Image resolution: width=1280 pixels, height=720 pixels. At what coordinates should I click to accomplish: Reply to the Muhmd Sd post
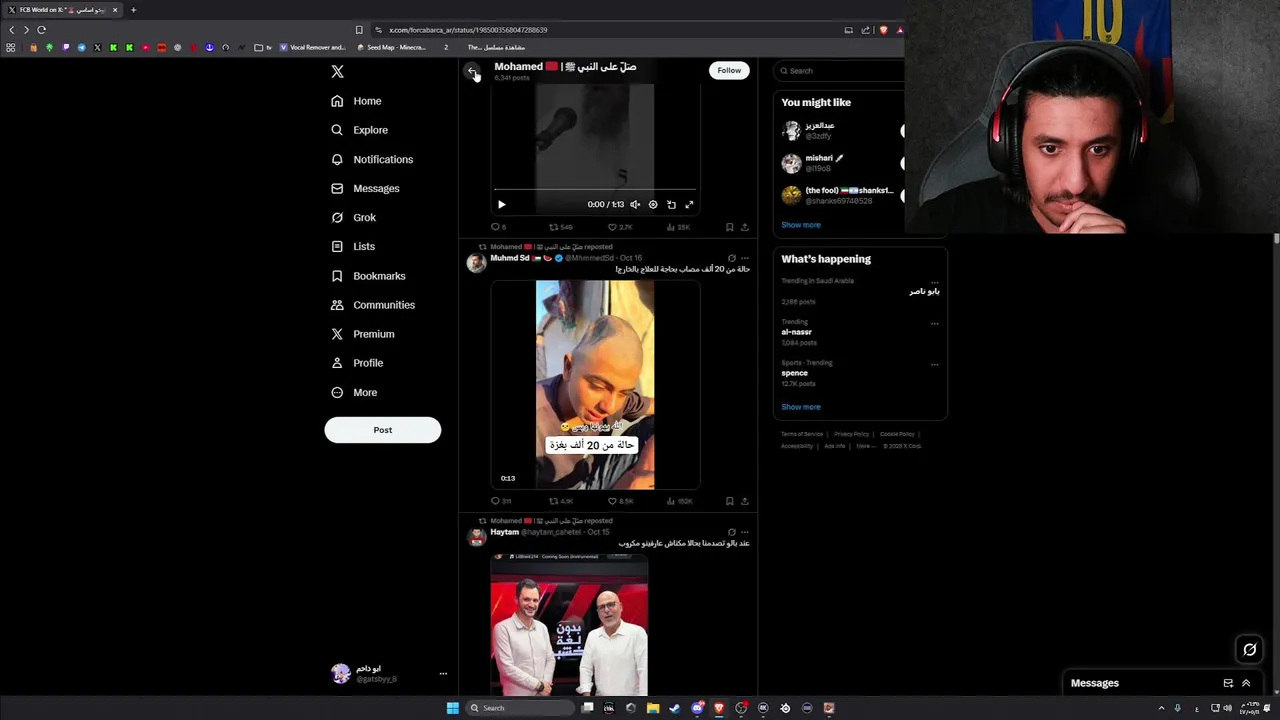click(500, 501)
